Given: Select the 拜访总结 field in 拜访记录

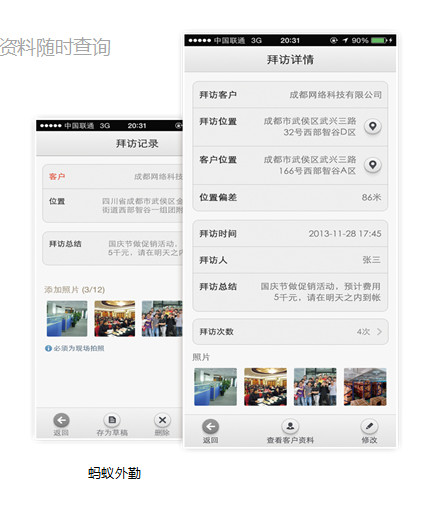Looking at the screenshot, I should pyautogui.click(x=113, y=248).
